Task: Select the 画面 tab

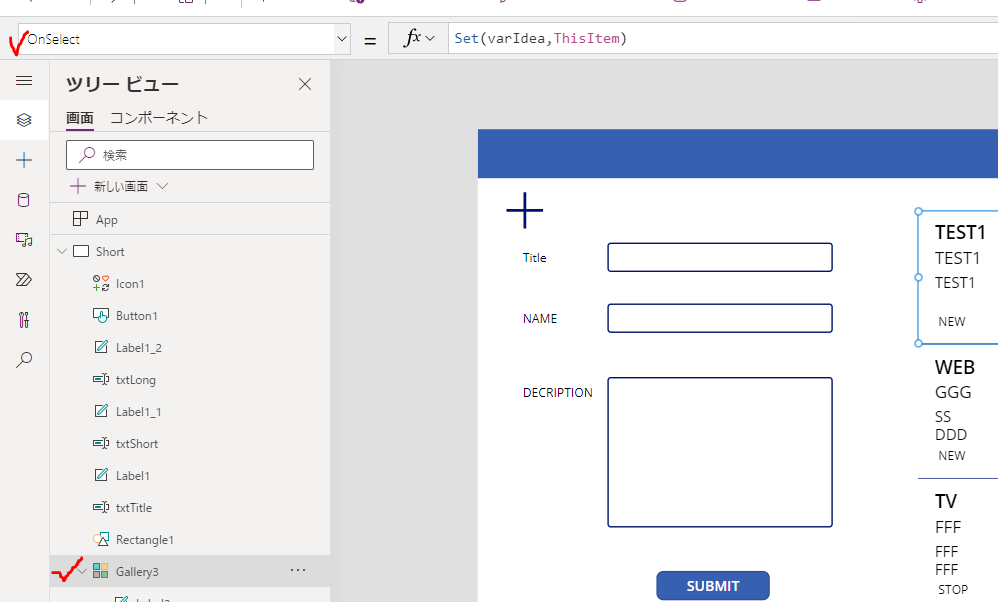Action: (80, 118)
